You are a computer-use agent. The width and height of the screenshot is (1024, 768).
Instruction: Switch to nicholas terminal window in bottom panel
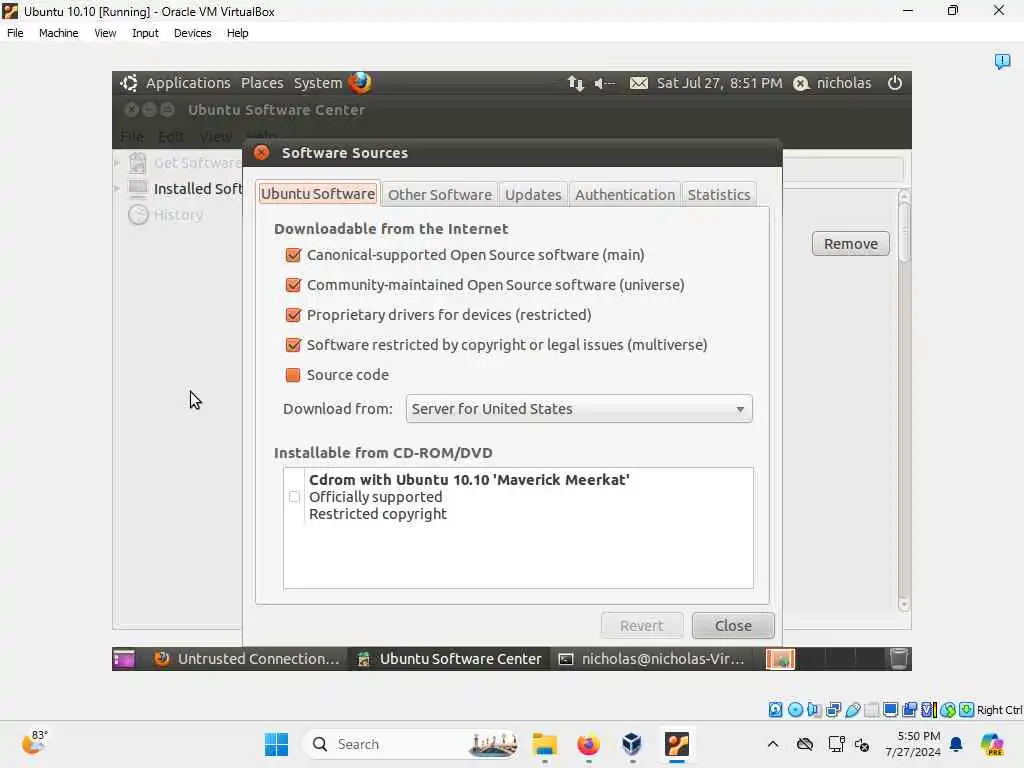pos(652,659)
